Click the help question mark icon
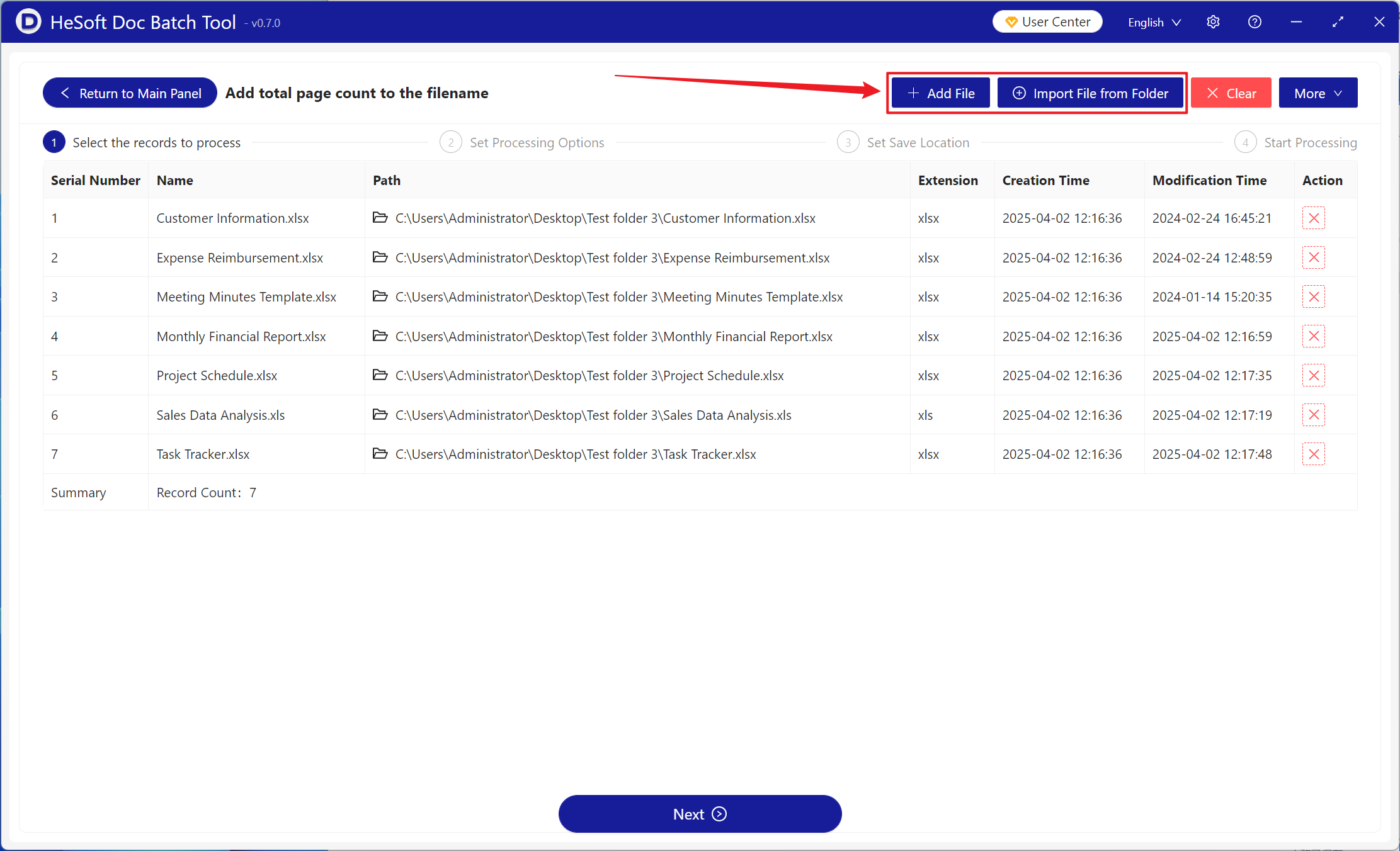Screen dimensions: 1400x851 coord(1255,22)
